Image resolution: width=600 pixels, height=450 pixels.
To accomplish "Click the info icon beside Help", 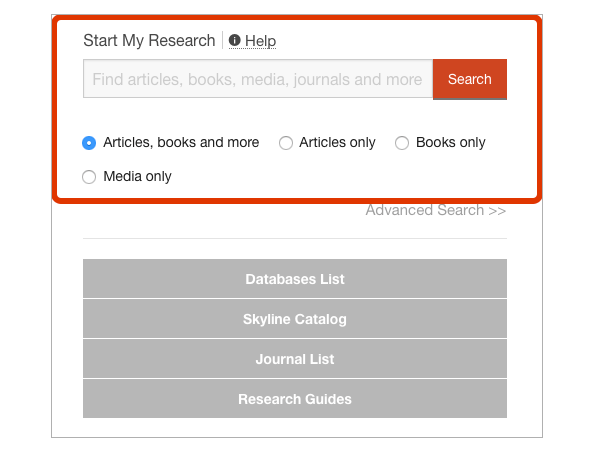I will 235,41.
